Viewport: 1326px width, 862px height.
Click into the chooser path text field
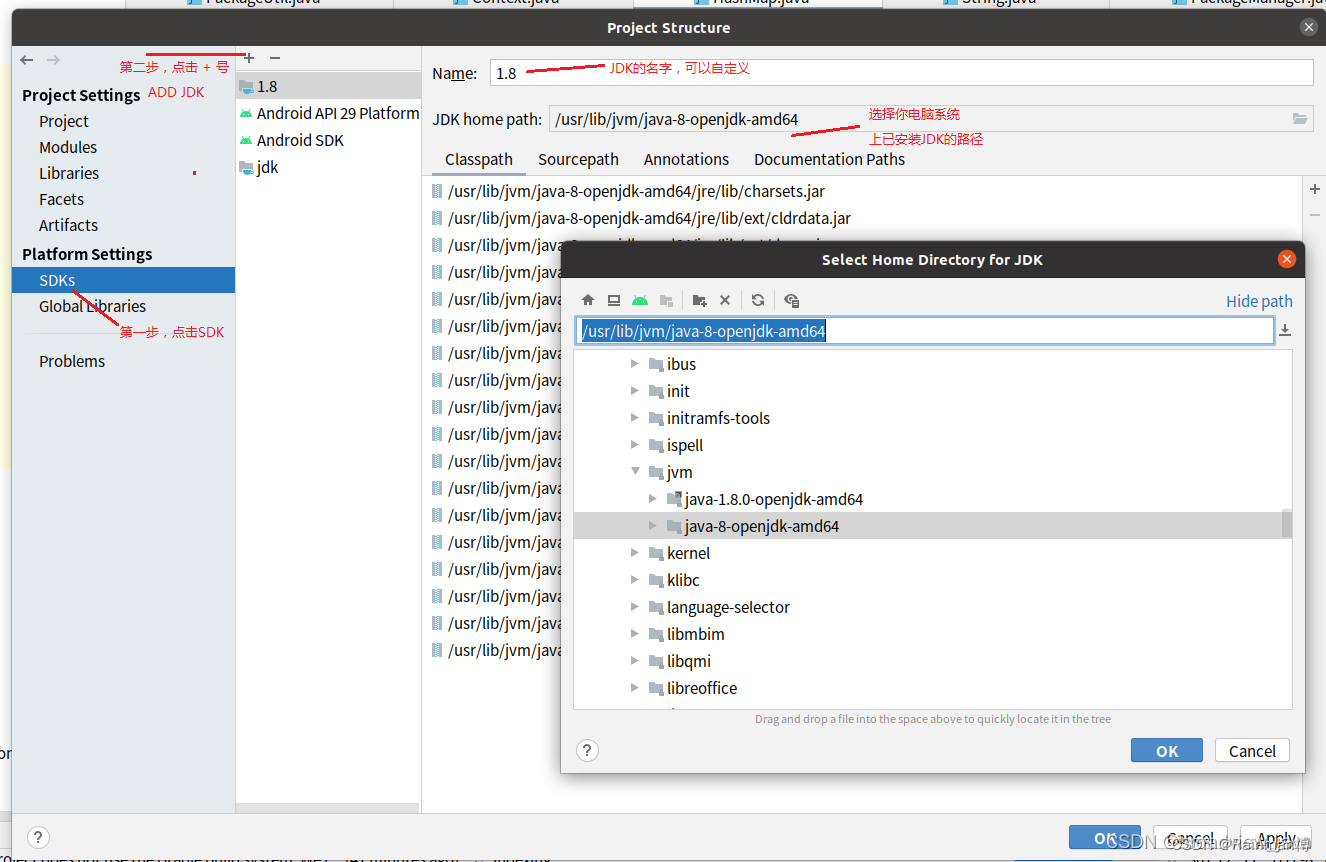point(925,331)
